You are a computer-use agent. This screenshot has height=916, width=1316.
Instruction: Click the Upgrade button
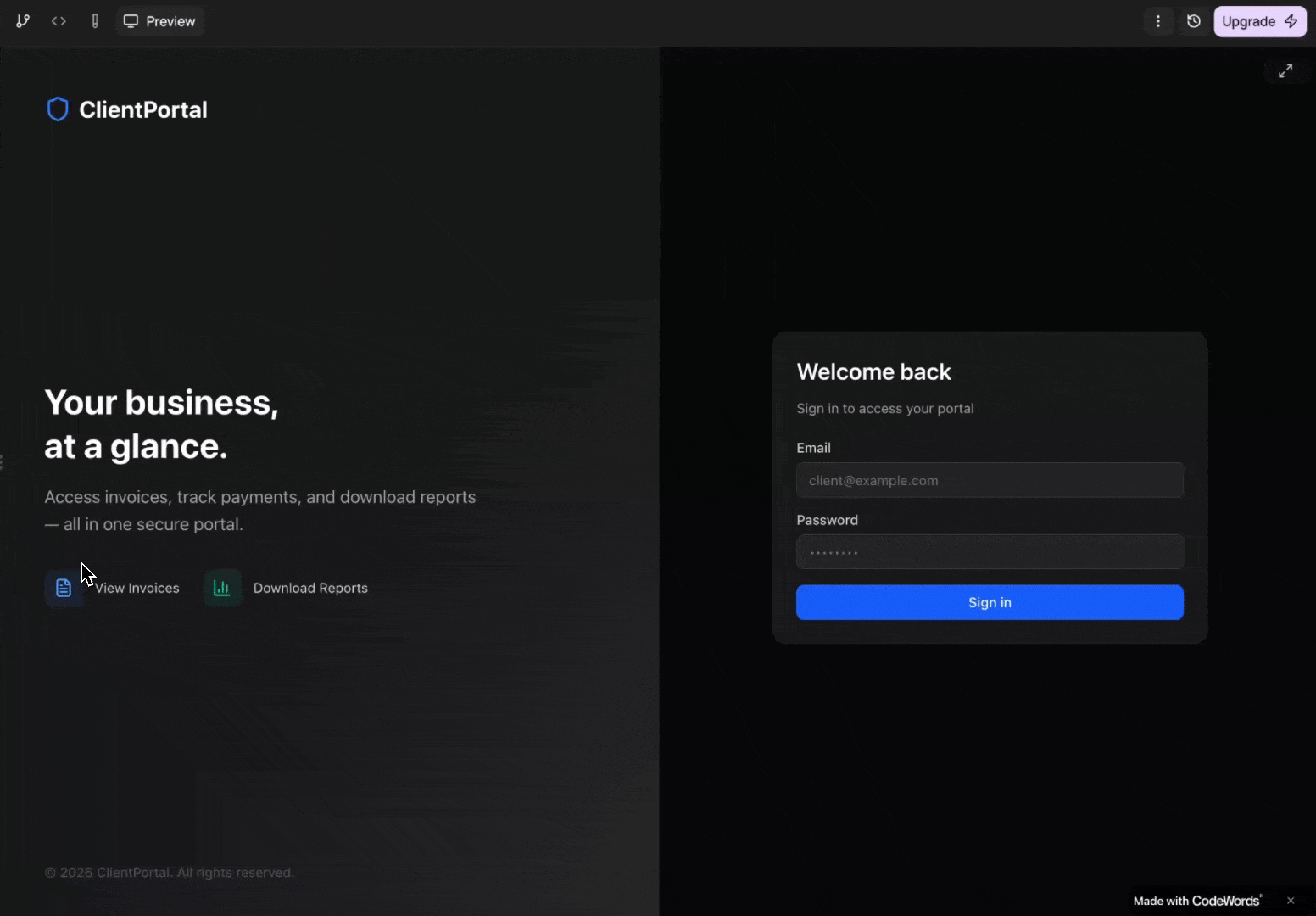pyautogui.click(x=1259, y=21)
